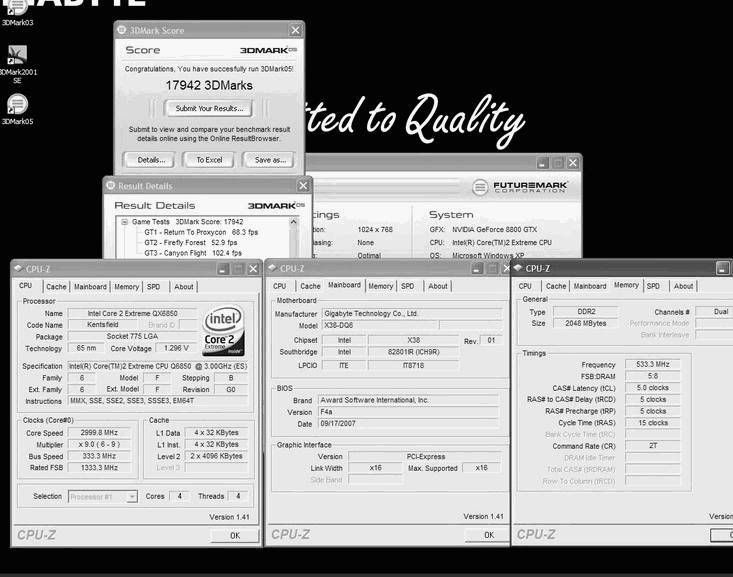Screen dimensions: 733x577
Task: Click OK in Mainboard CPU-Z window
Action: (x=489, y=535)
